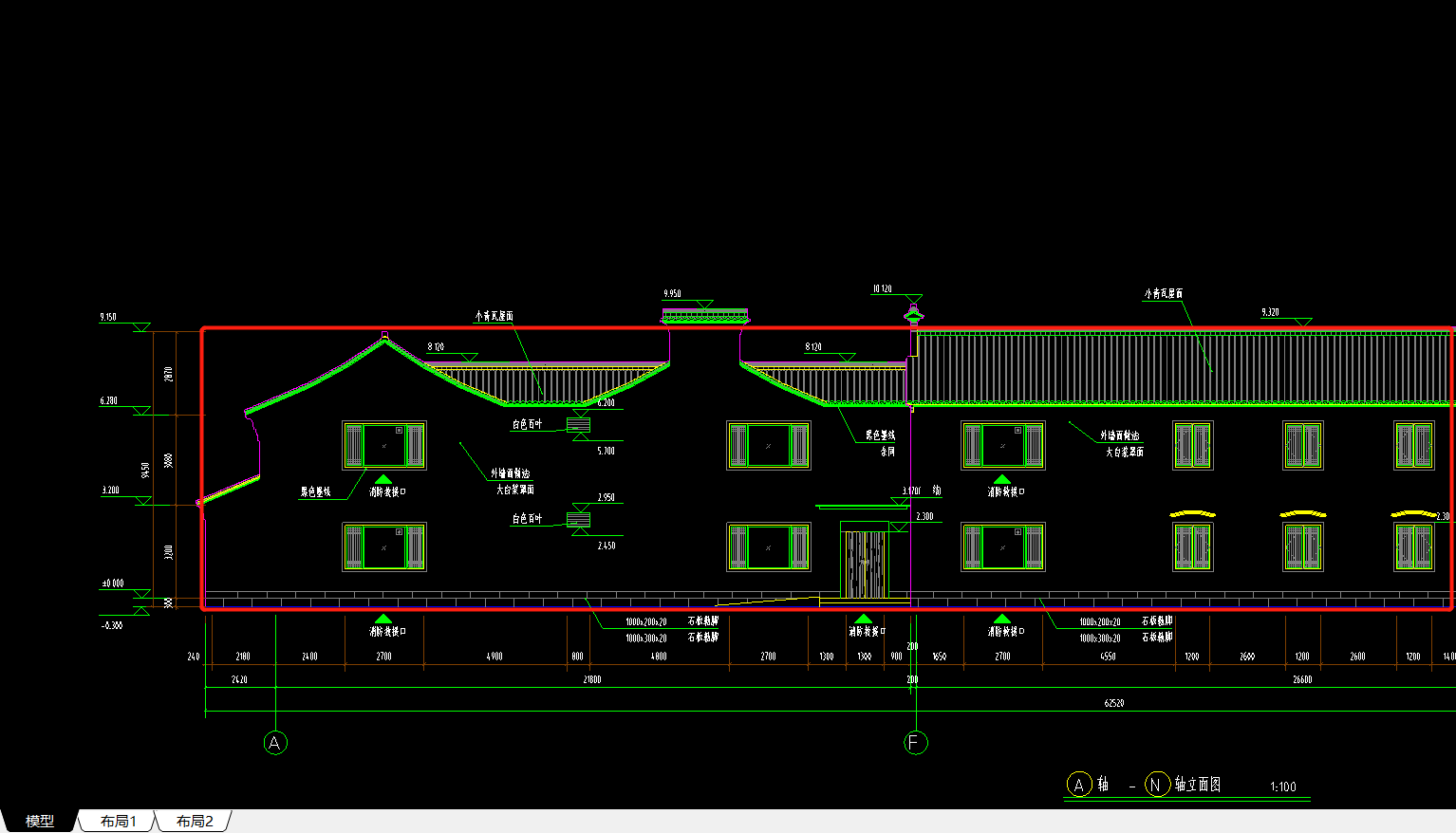Select the 5.700 elevation text
This screenshot has height=833, width=1456.
[x=606, y=451]
